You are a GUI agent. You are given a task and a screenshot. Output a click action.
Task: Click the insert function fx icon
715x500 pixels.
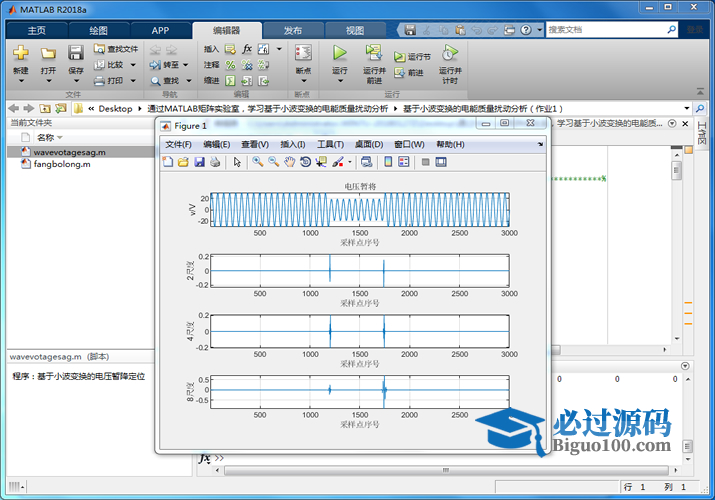pos(247,49)
